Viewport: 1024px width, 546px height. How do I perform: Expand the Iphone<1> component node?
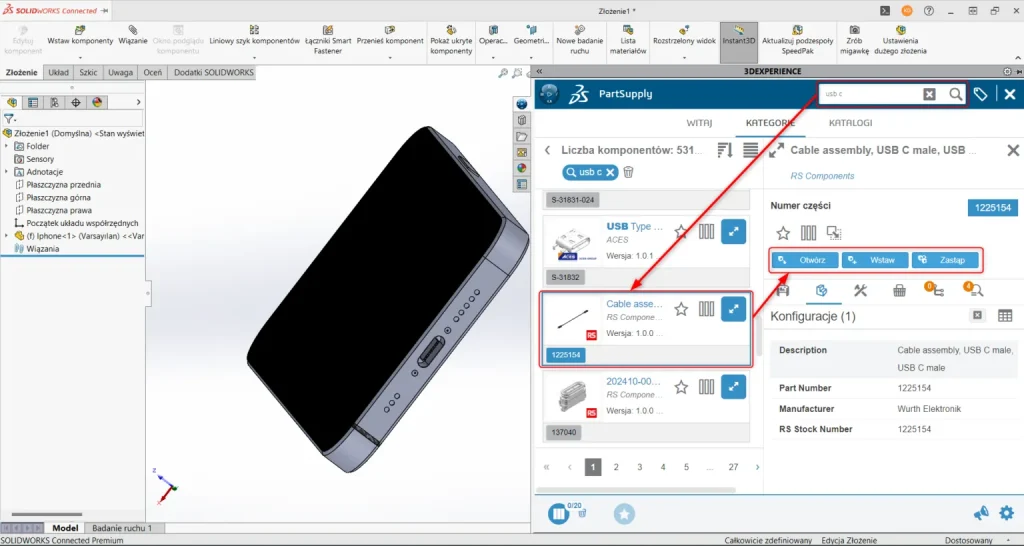[x=7, y=236]
